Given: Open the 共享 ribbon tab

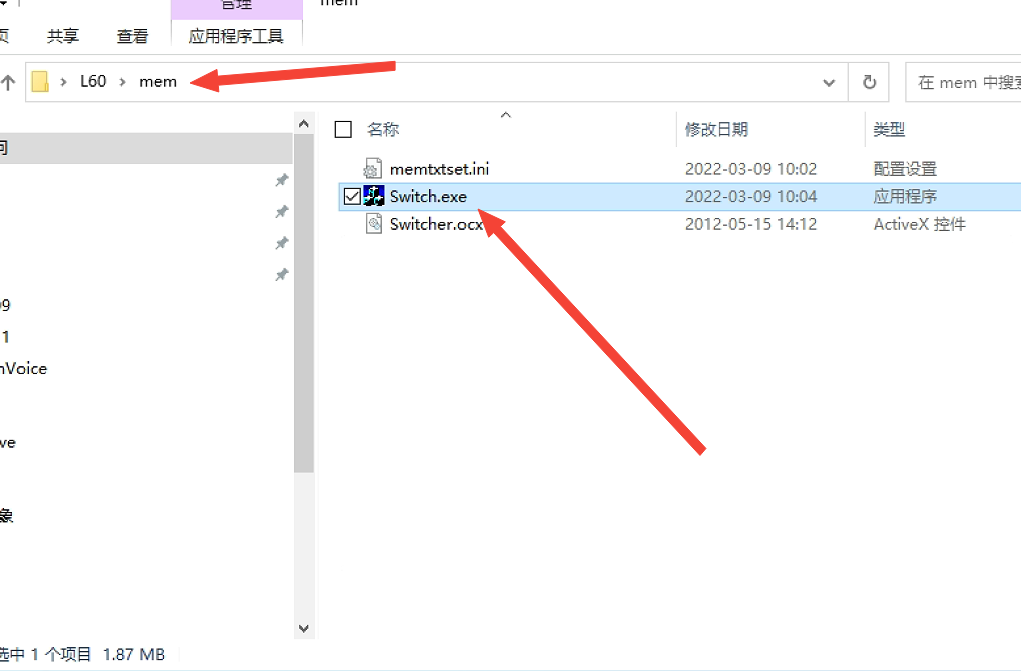Looking at the screenshot, I should point(63,36).
